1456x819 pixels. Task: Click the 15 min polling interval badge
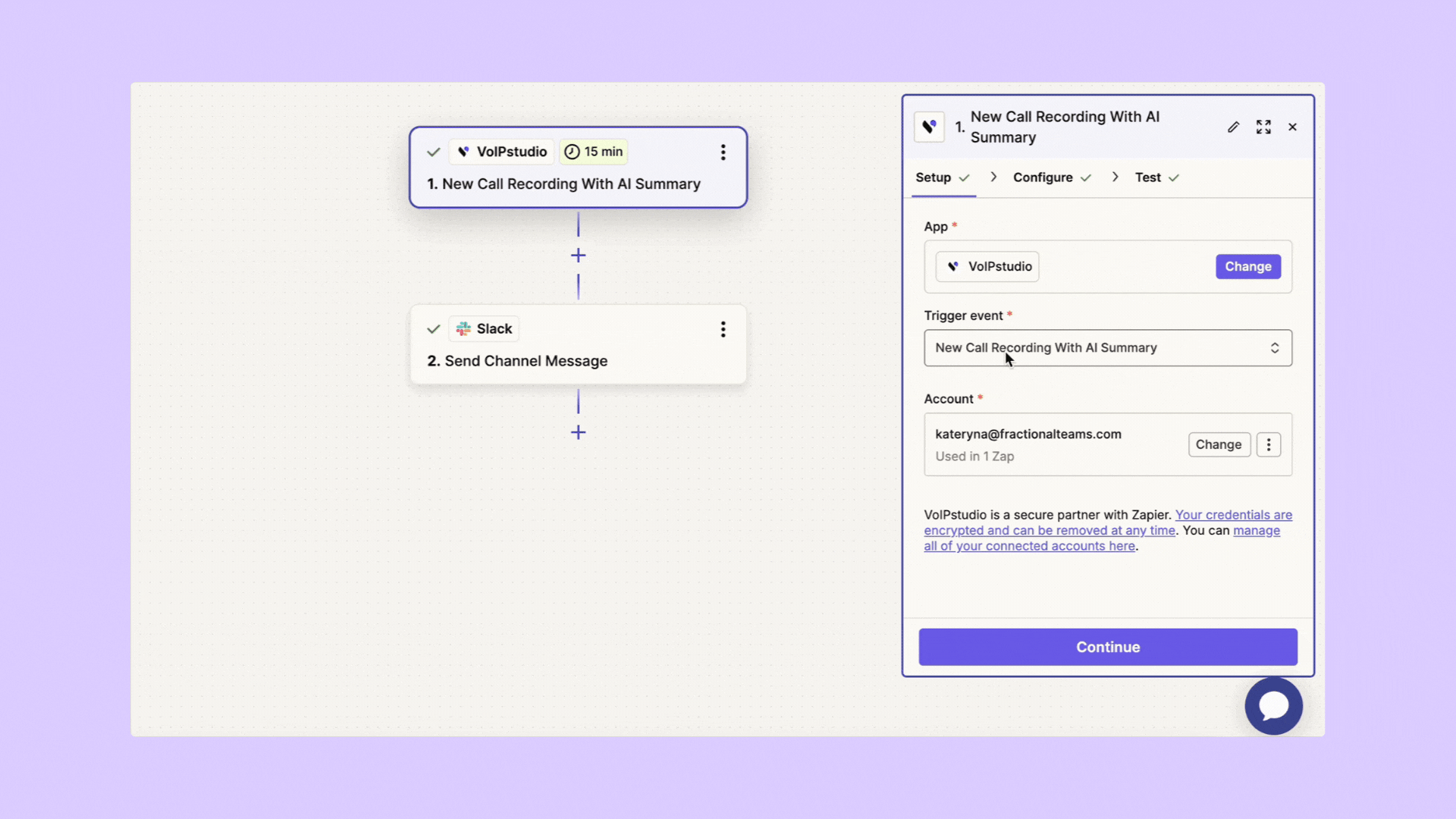(x=594, y=152)
